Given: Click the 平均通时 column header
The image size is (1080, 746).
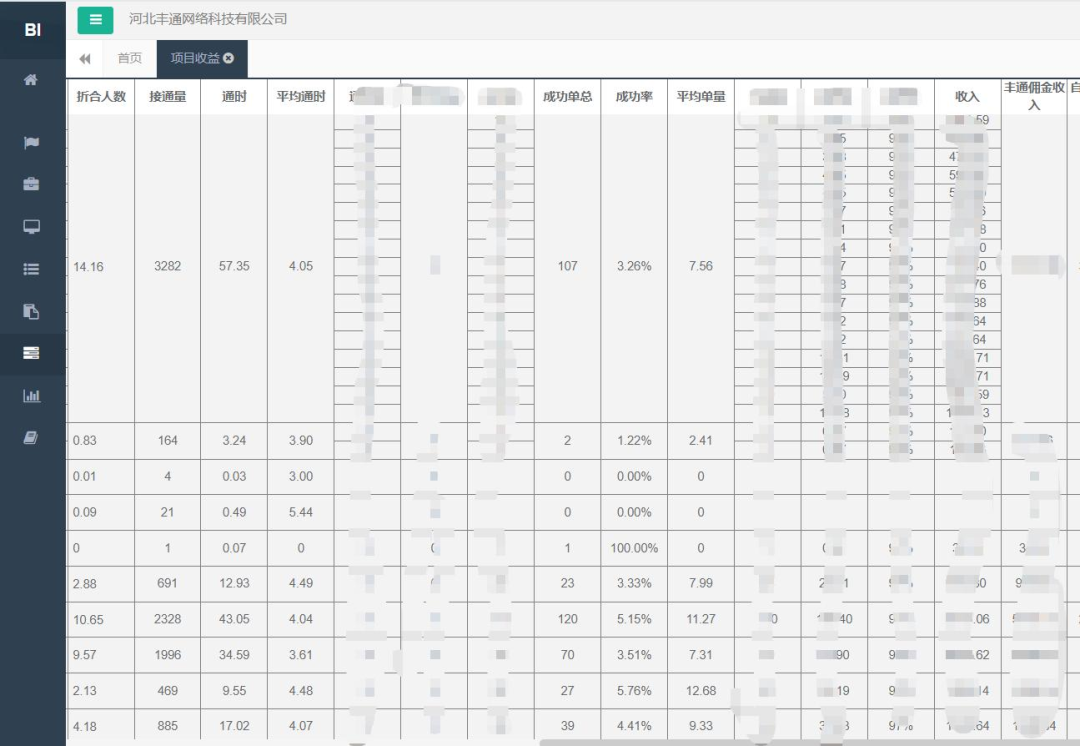Looking at the screenshot, I should 301,96.
